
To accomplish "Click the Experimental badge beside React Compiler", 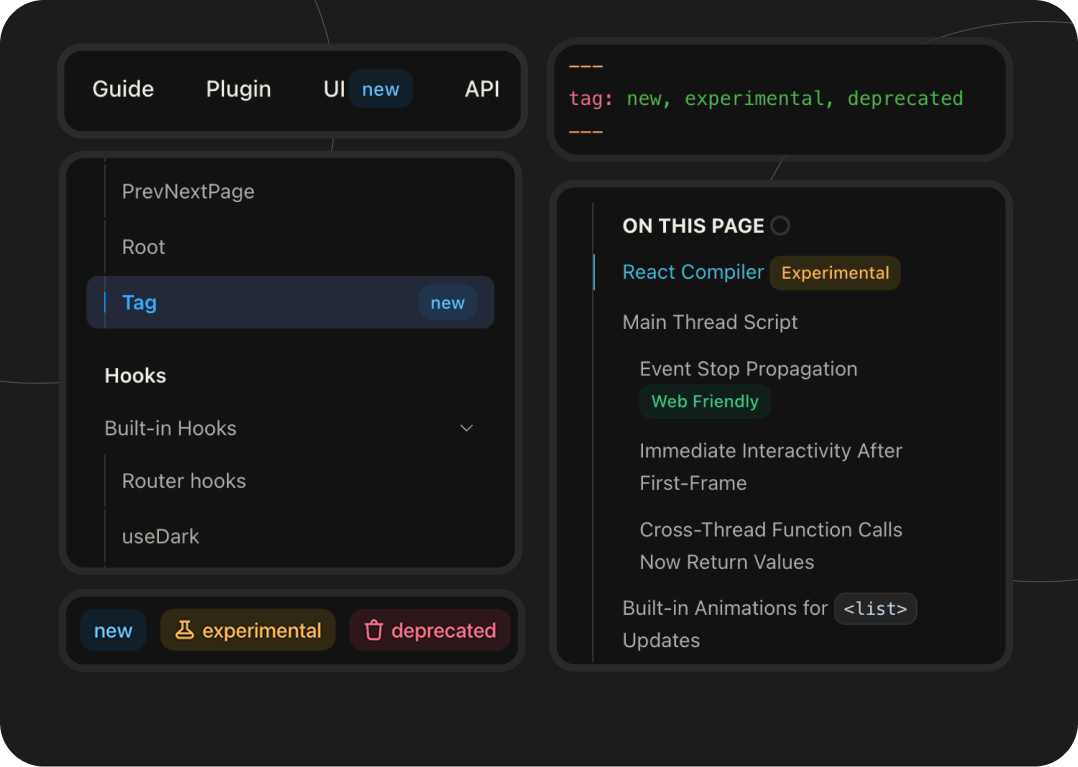I will (834, 272).
